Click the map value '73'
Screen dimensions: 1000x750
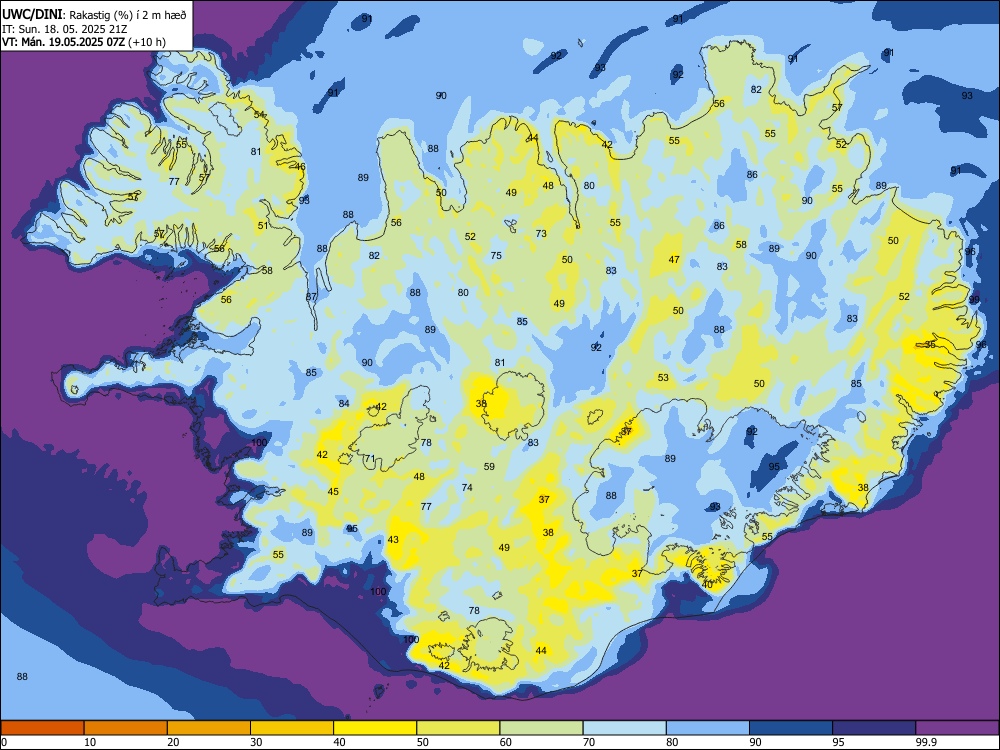pyautogui.click(x=541, y=233)
